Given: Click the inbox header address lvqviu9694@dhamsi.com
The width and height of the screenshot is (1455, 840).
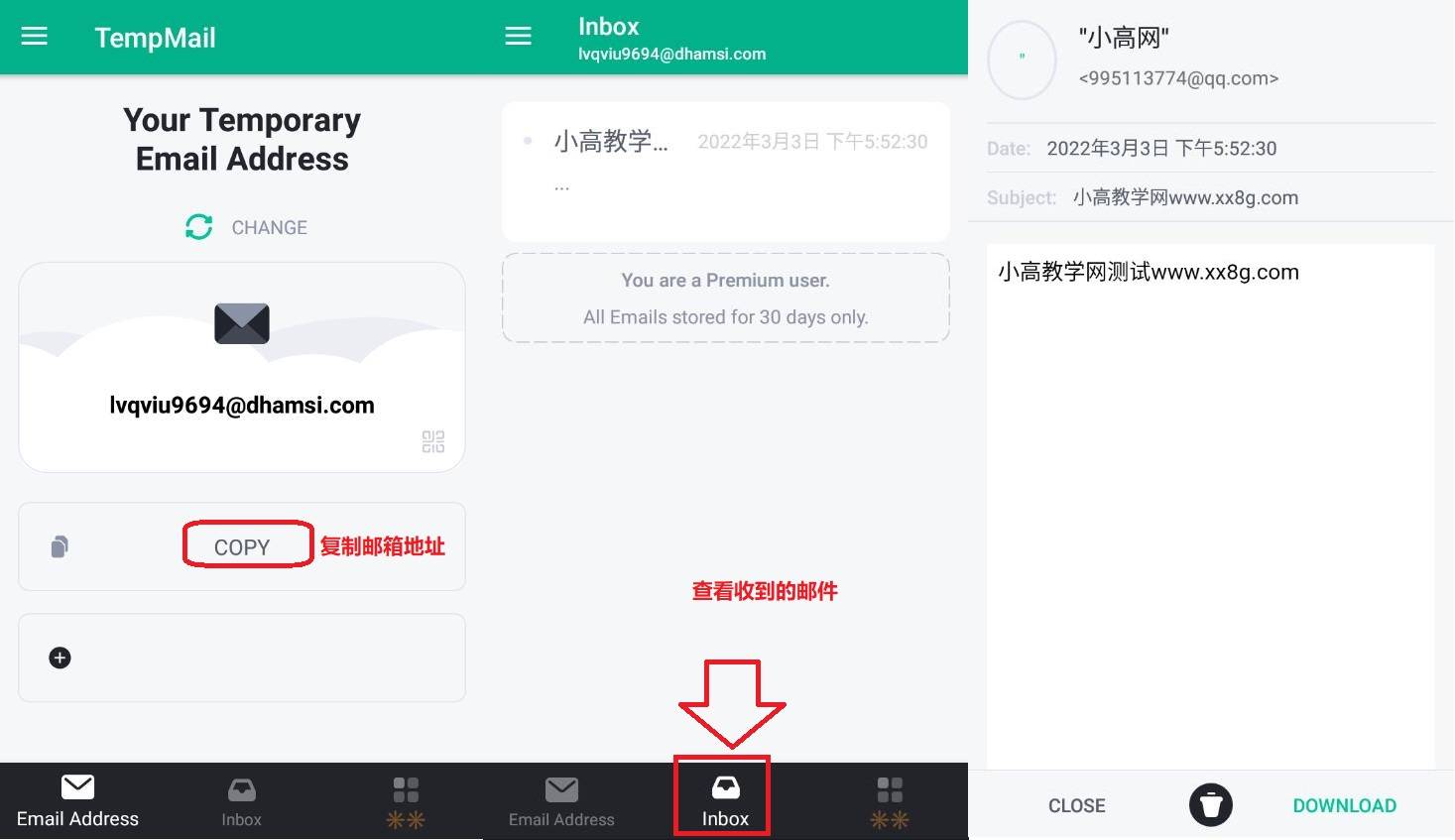Looking at the screenshot, I should pos(671,55).
